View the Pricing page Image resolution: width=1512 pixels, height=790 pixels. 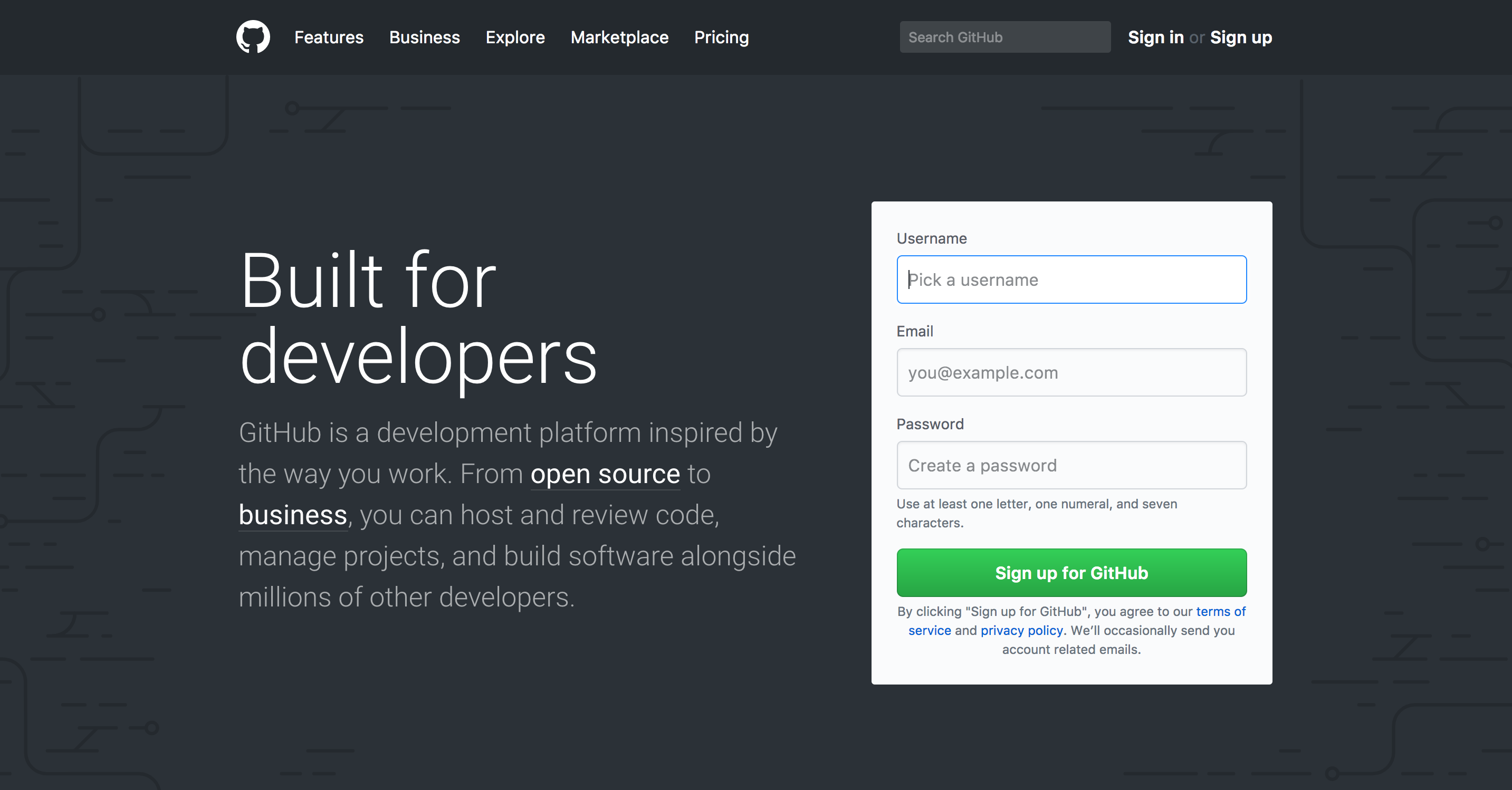721,37
